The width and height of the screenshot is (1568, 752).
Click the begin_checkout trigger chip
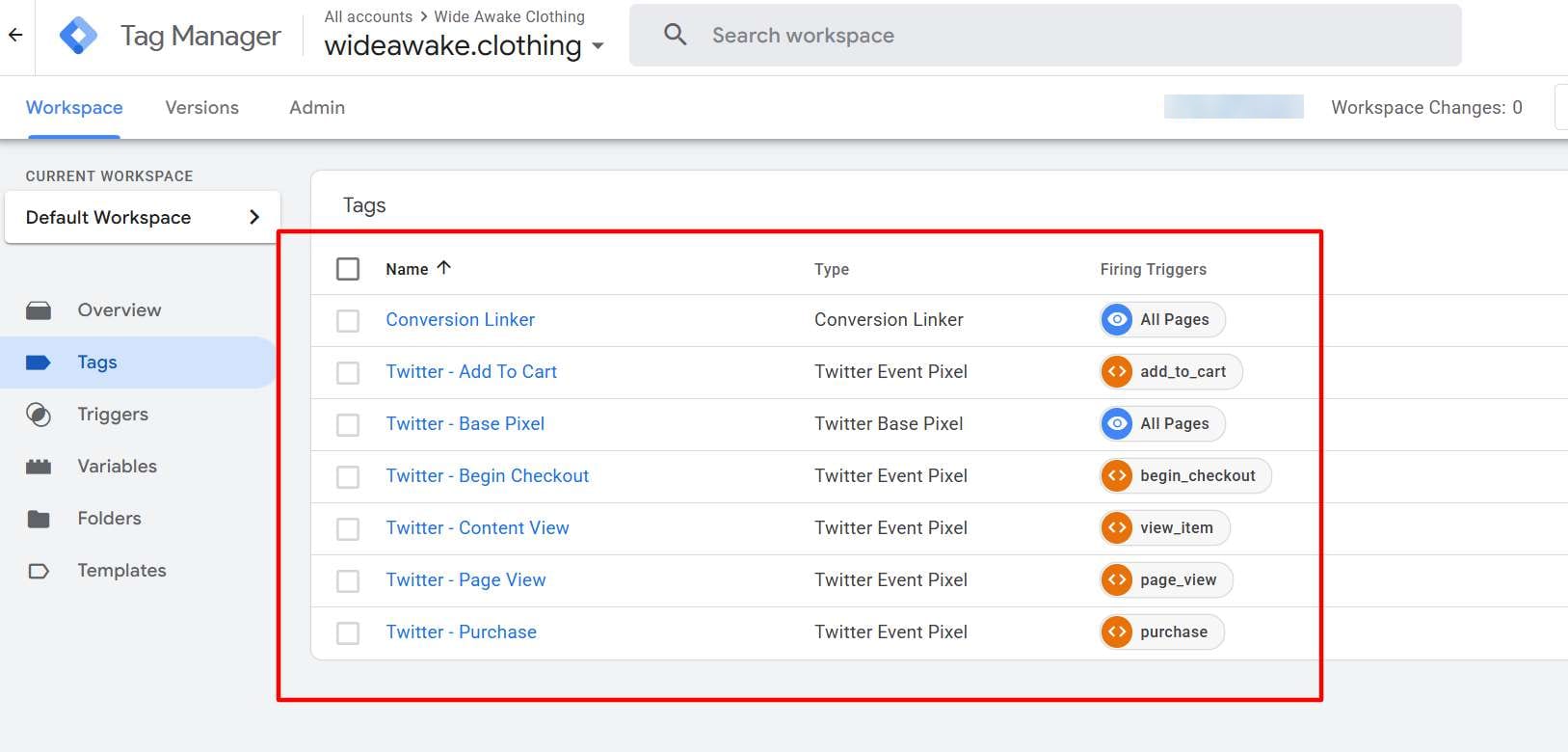1186,475
